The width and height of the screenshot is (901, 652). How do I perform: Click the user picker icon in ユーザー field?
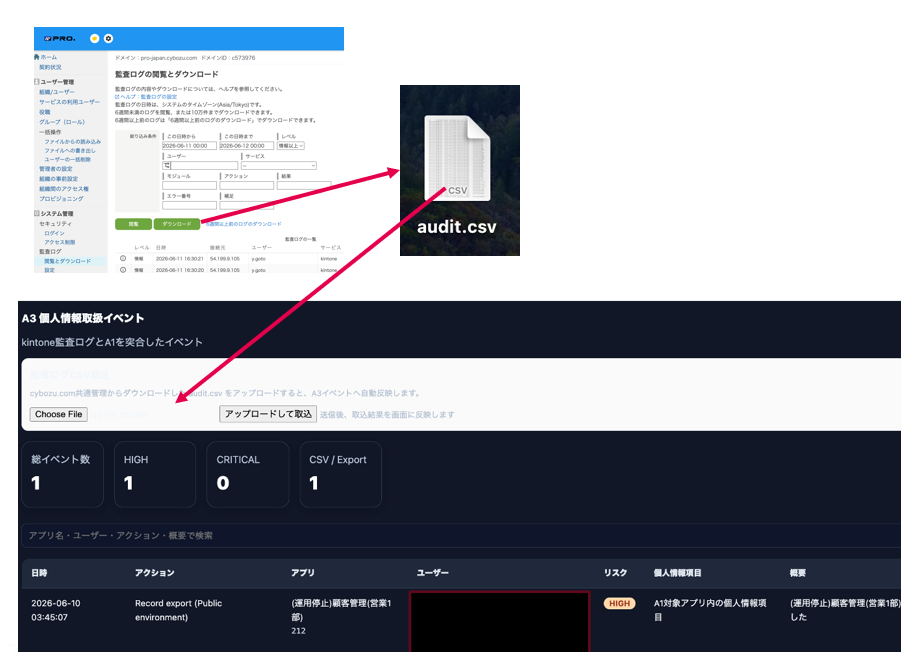167,165
